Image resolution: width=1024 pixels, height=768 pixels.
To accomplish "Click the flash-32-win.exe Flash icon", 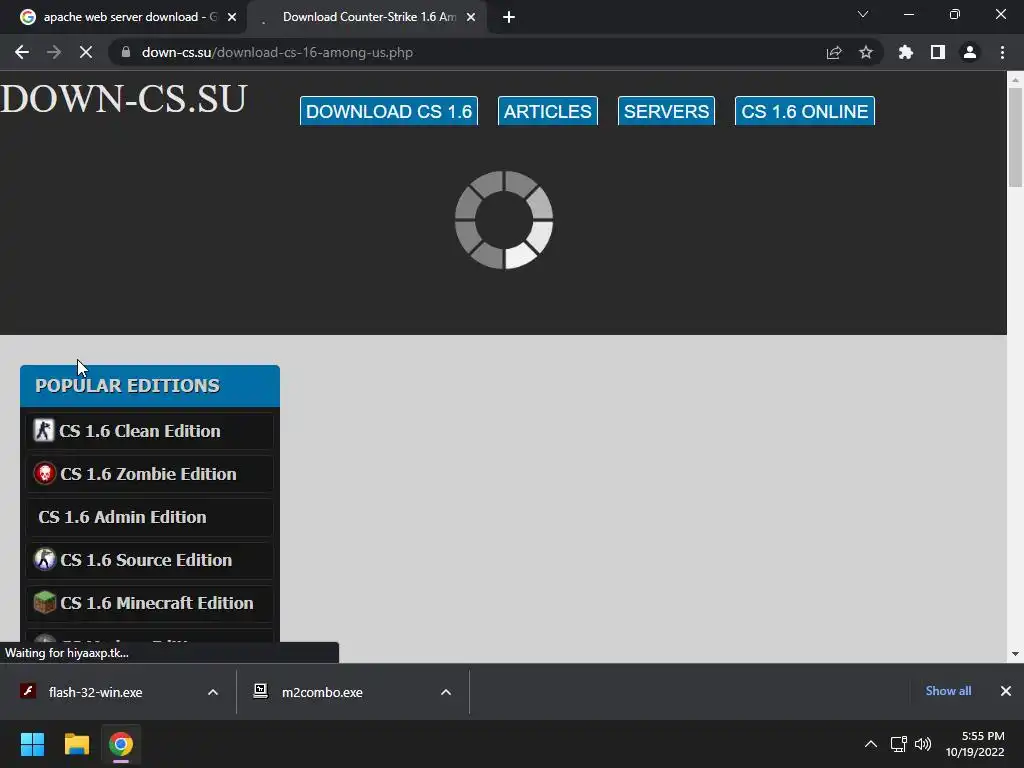I will (27, 691).
